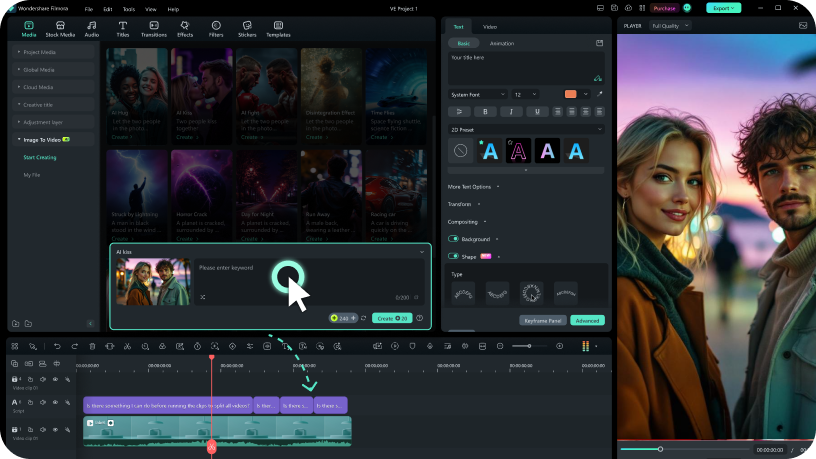816x459 pixels.
Task: Add a keyframe with the diamond icon
Action: [233, 347]
